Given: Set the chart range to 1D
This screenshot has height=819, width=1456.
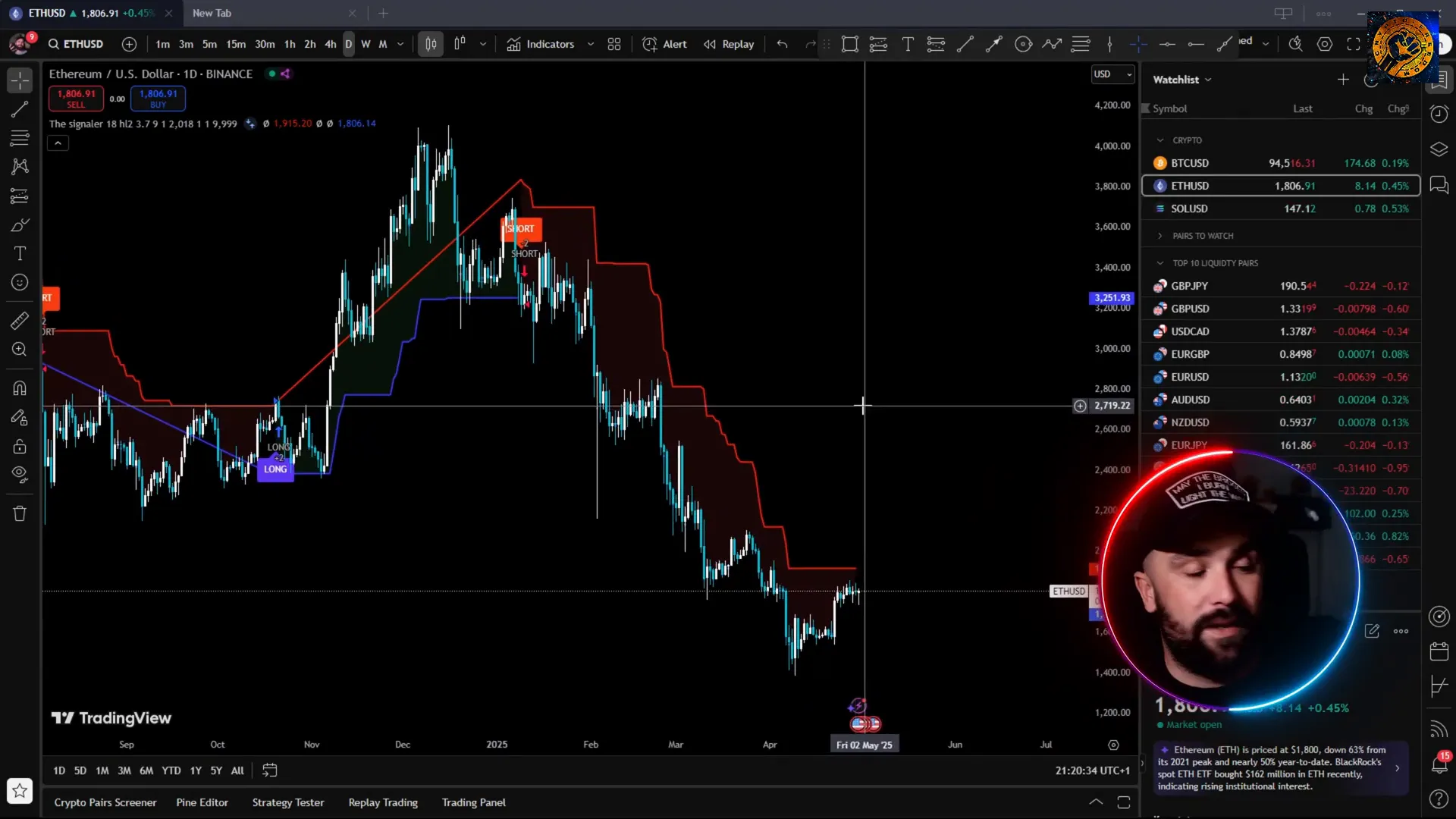Looking at the screenshot, I should pos(59,770).
